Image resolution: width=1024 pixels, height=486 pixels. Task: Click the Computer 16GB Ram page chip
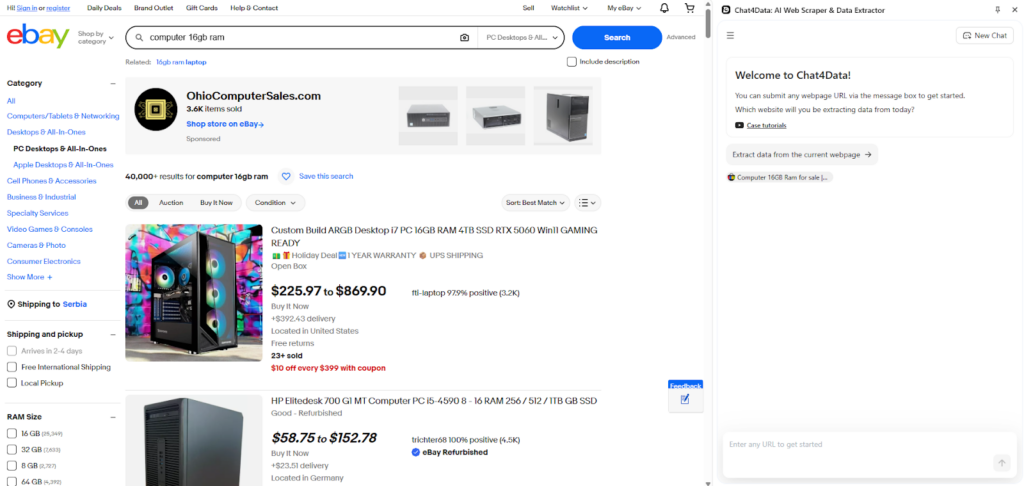780,177
